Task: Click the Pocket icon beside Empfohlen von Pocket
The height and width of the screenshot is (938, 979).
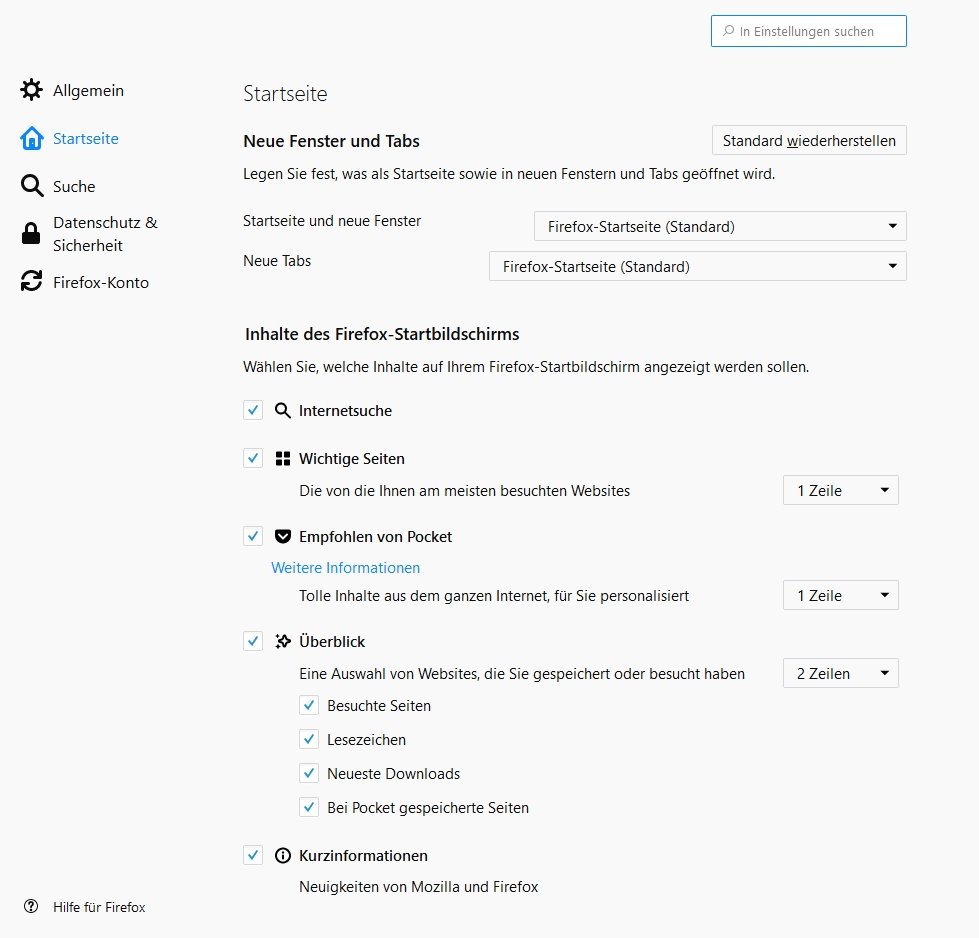Action: (283, 537)
